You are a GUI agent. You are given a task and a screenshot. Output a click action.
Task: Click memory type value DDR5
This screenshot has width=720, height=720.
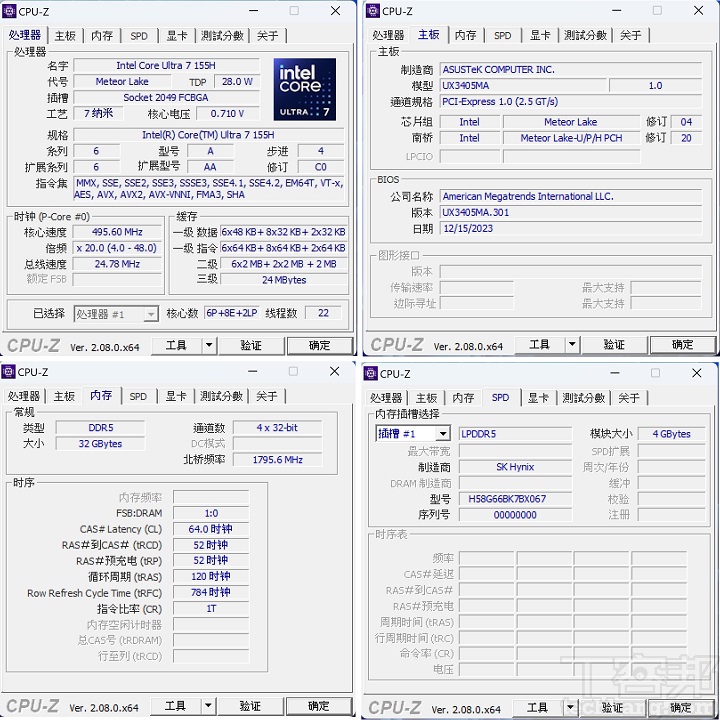pos(101,428)
